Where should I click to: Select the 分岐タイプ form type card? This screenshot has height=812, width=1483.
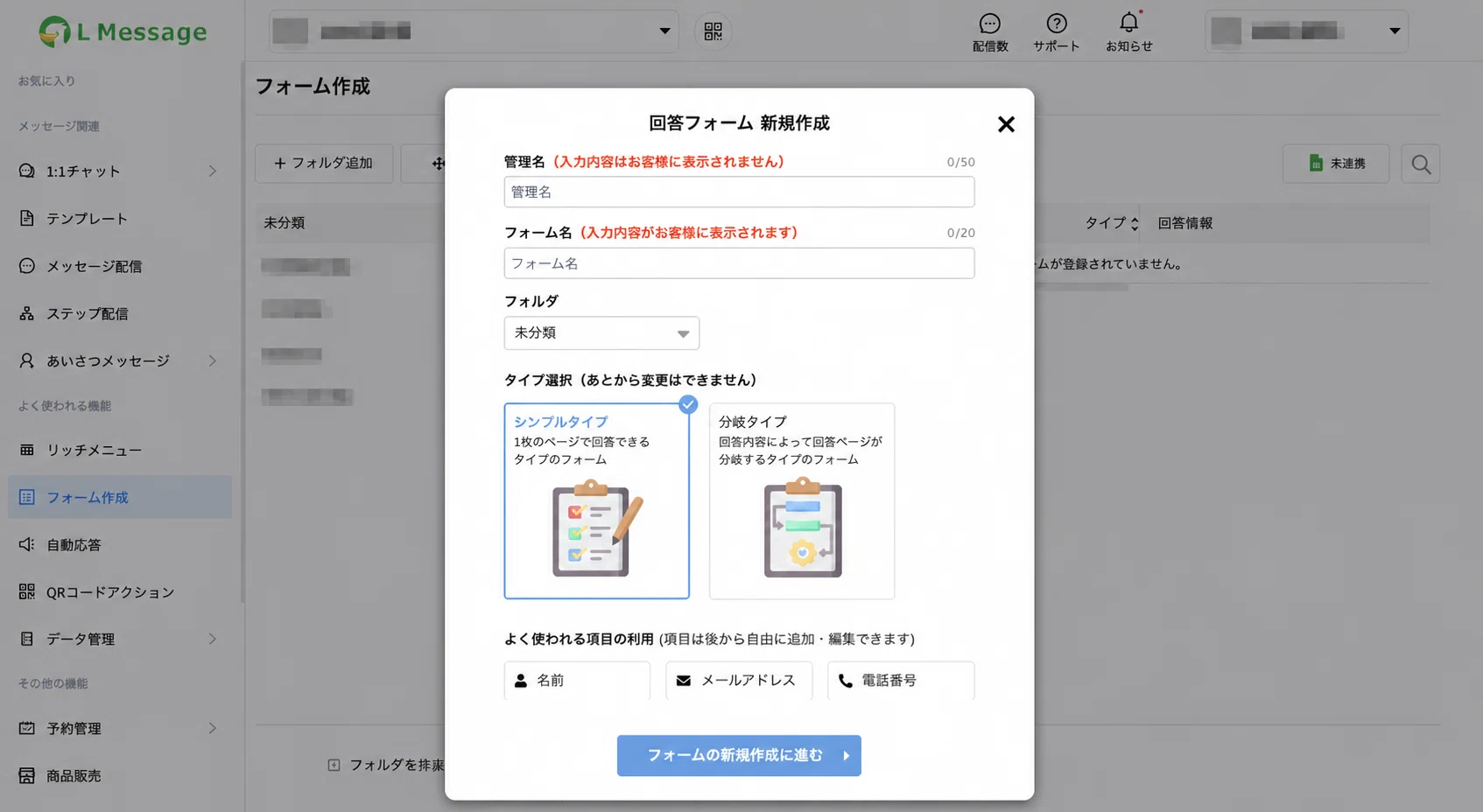click(802, 500)
